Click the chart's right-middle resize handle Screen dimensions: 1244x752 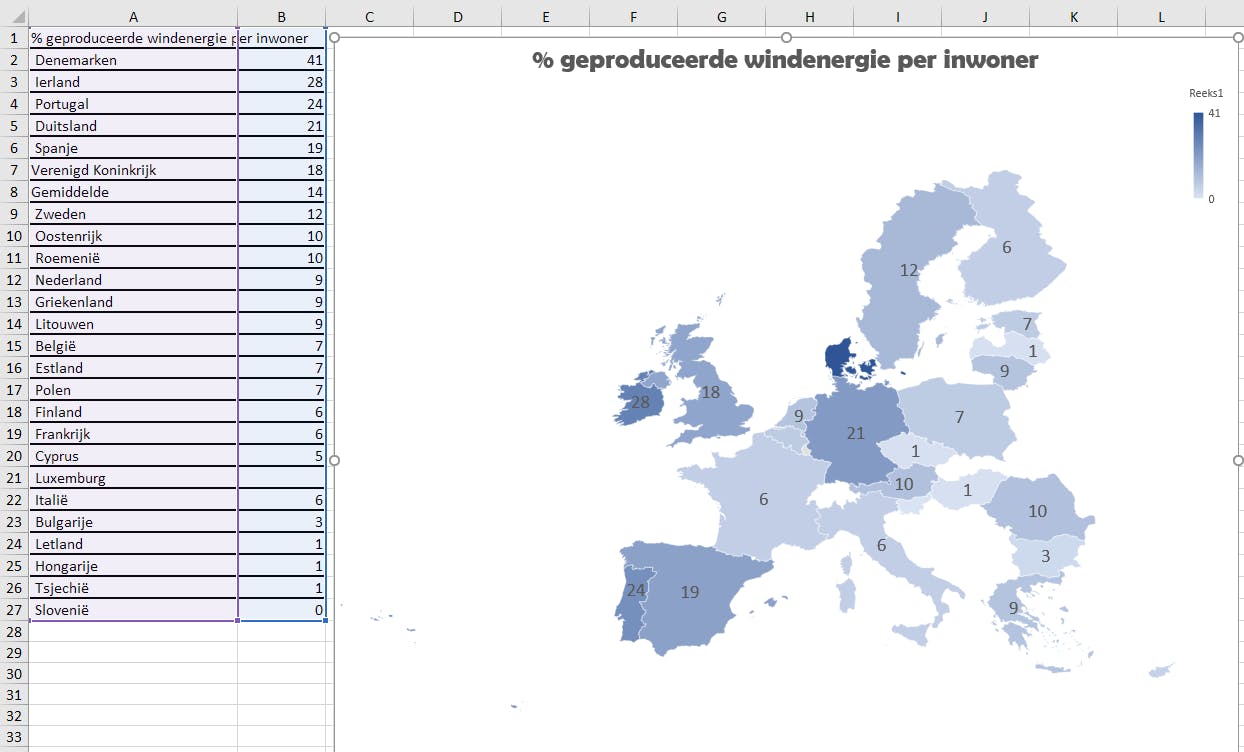[x=1239, y=460]
